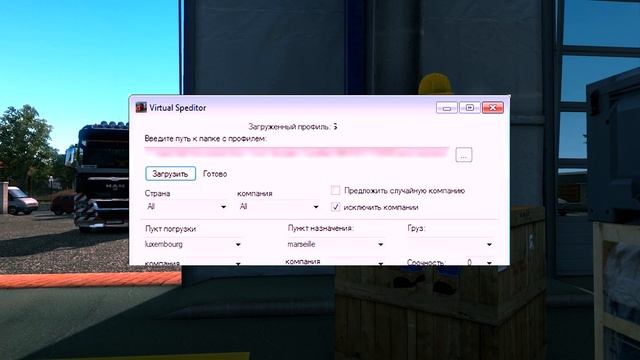Click the Груз label
Screen dimensions: 640x360
click(x=416, y=228)
